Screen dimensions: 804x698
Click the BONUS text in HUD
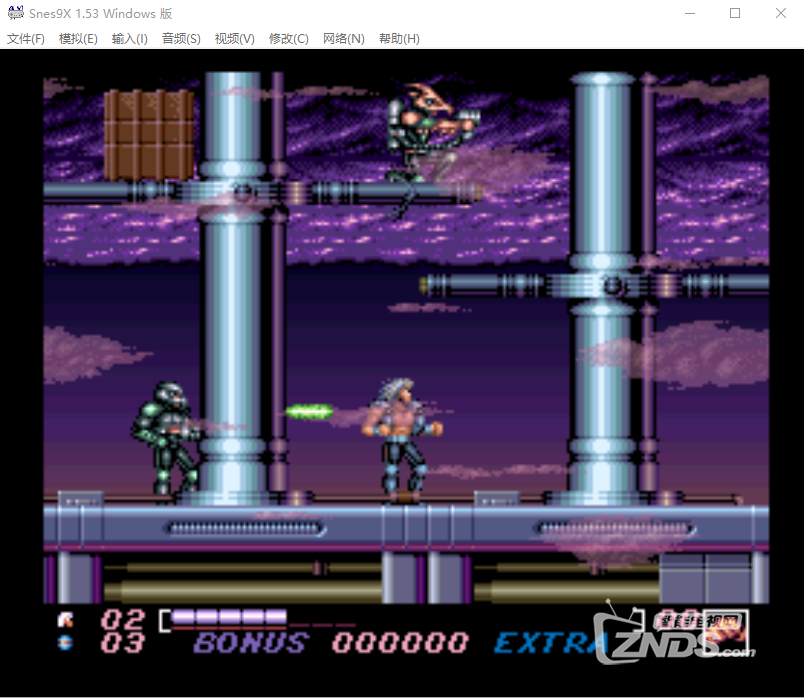pos(251,643)
